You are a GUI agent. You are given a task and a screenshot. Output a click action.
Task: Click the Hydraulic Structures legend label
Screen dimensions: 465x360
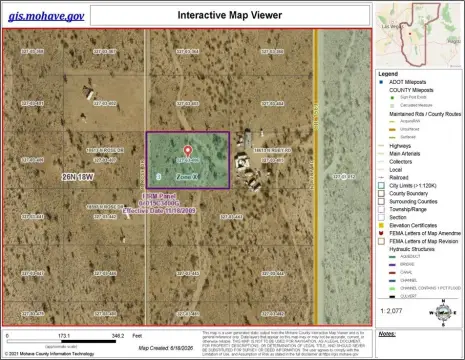click(412, 249)
